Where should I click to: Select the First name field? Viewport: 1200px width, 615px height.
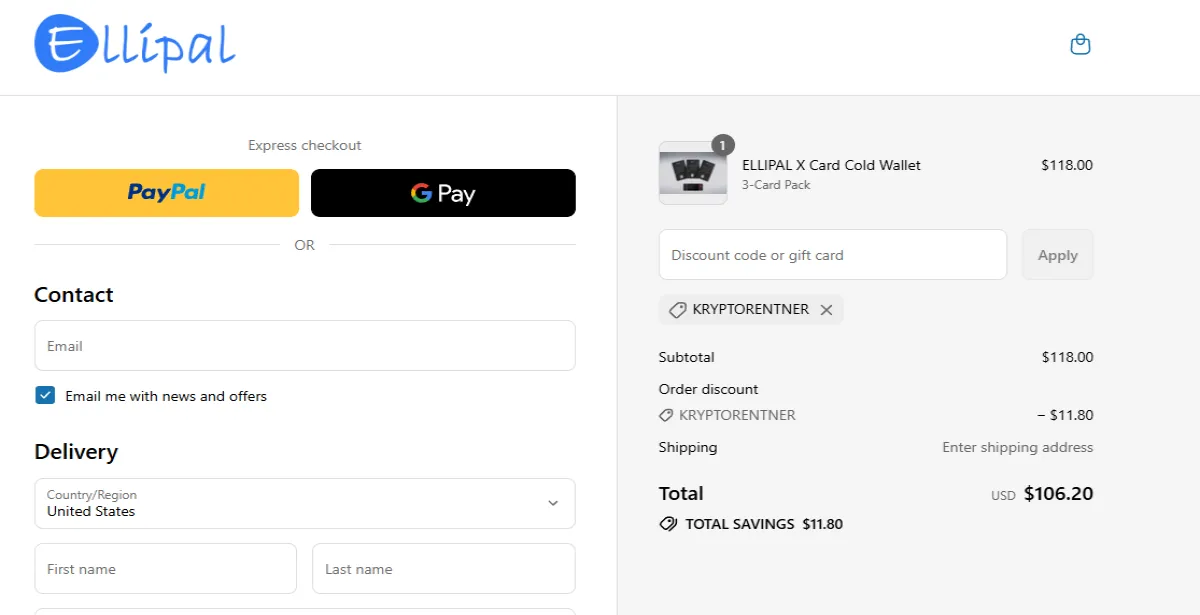[165, 568]
